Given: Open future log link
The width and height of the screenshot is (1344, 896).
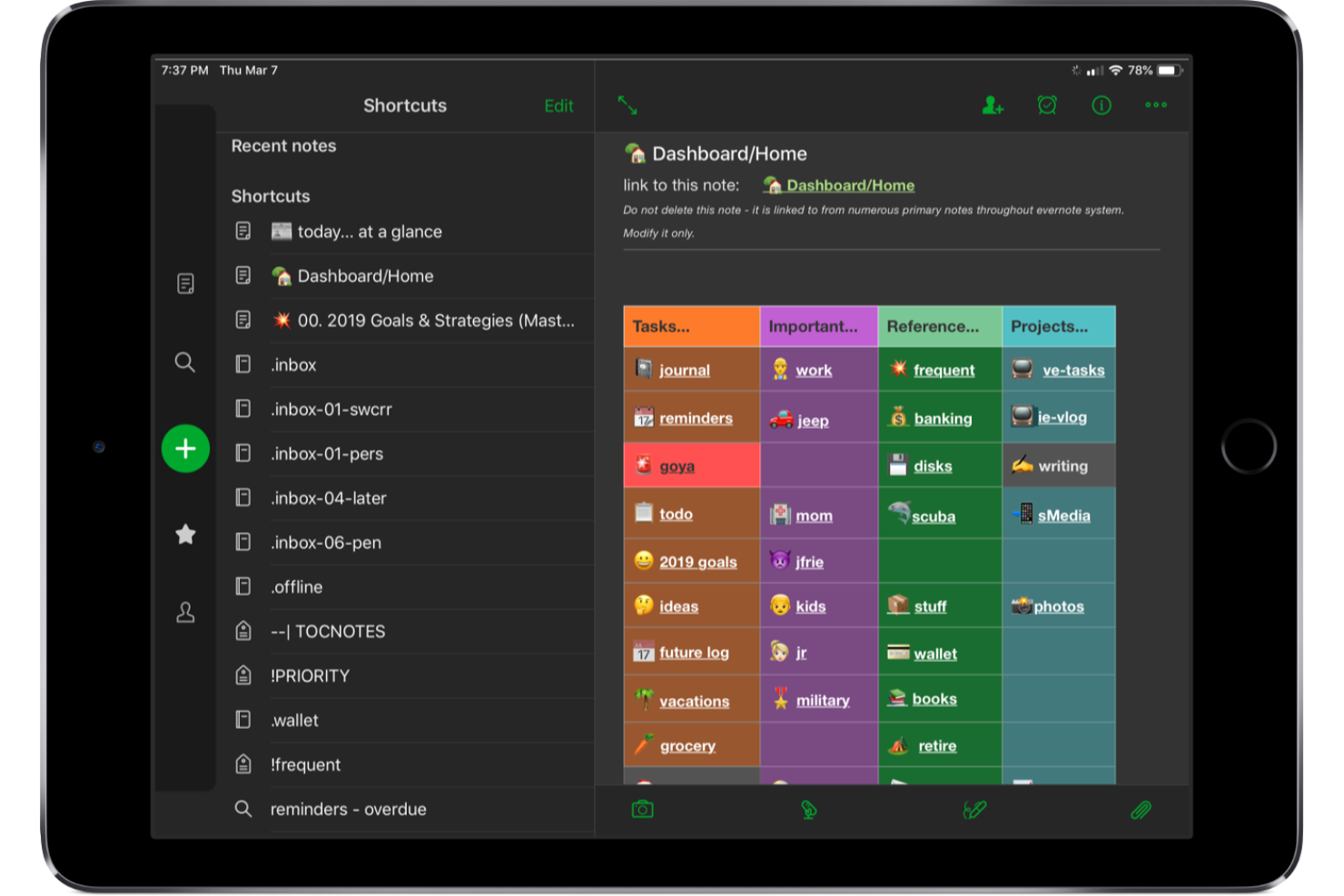Looking at the screenshot, I should 694,653.
